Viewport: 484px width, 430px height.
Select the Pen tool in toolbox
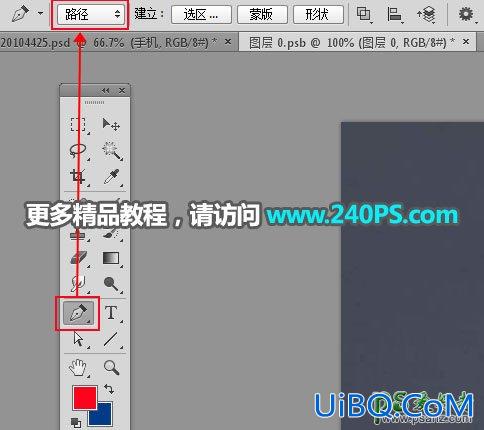[78, 313]
